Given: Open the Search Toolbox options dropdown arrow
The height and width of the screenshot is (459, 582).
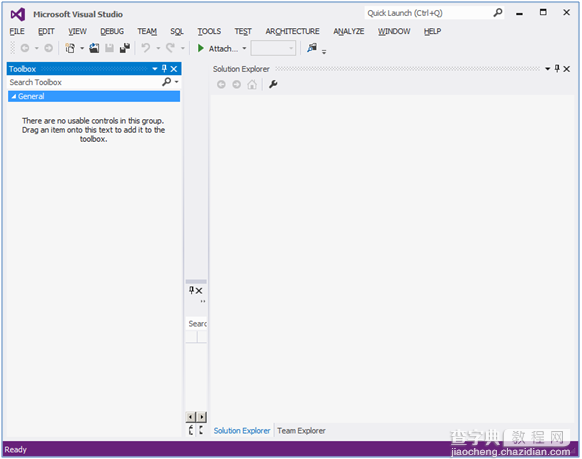Looking at the screenshot, I should (x=177, y=82).
